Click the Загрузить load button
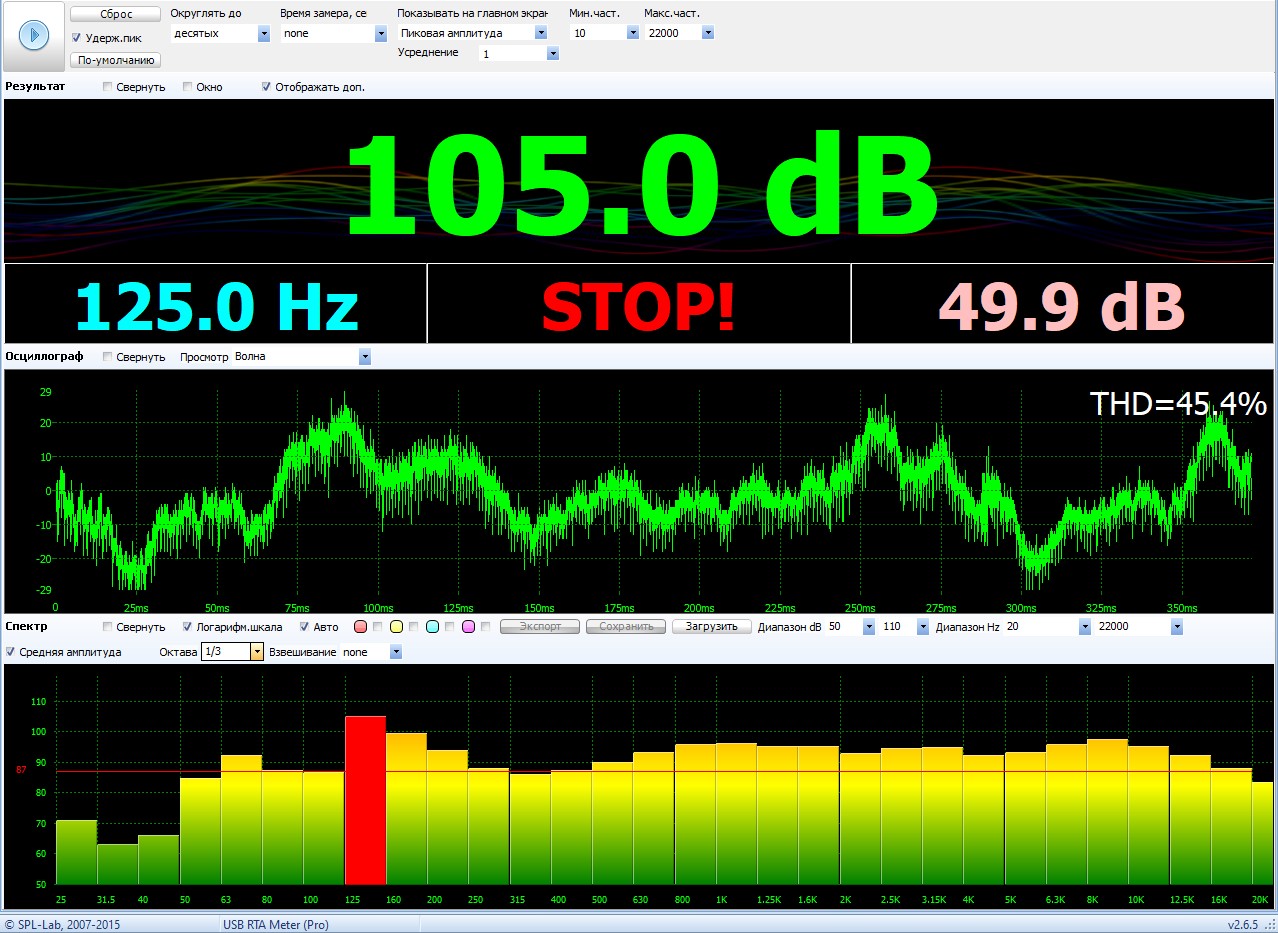Screen dimensions: 1278x933 tap(711, 626)
